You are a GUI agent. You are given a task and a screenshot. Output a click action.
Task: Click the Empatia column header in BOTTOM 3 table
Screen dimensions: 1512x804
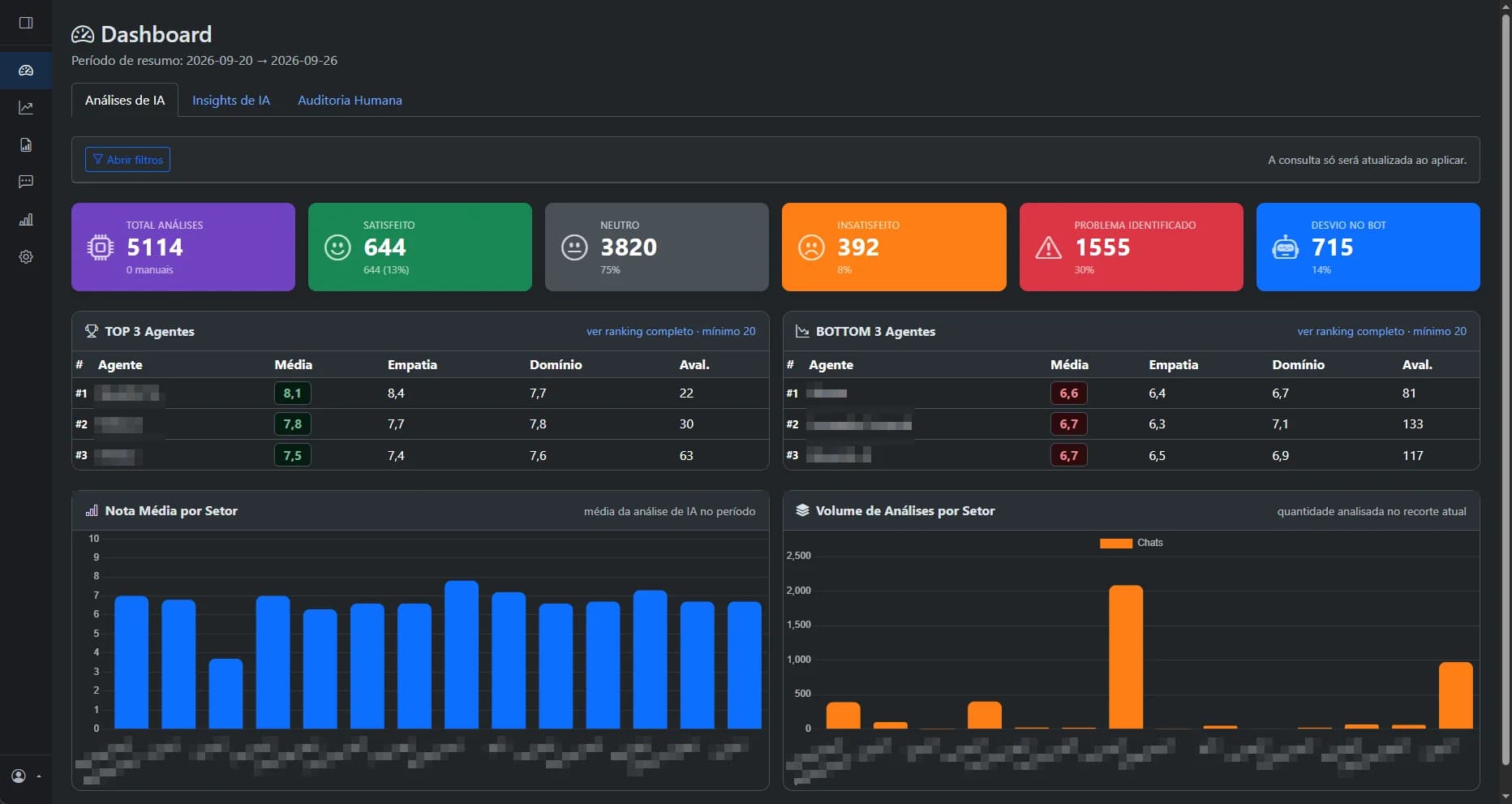coord(1173,364)
